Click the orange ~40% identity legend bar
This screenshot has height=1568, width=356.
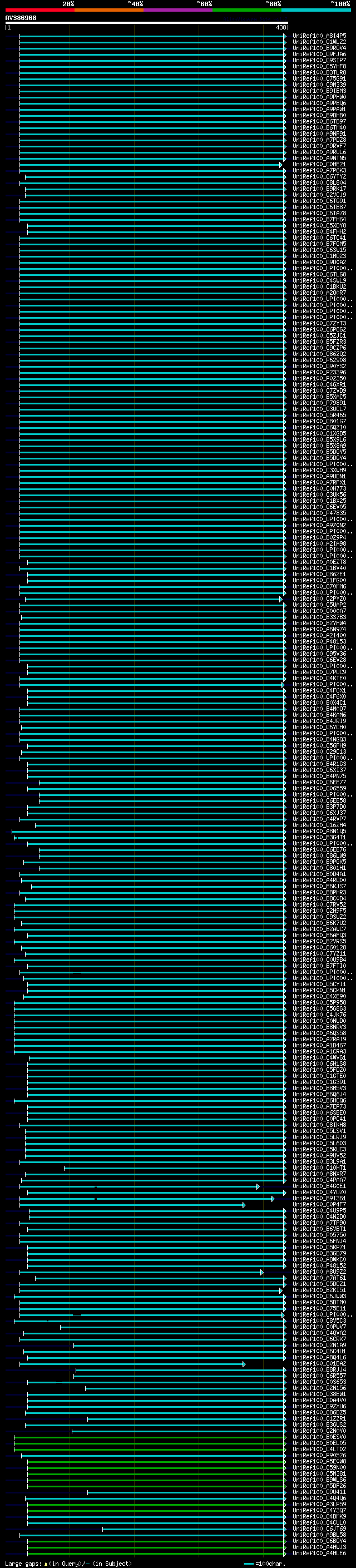tap(109, 10)
